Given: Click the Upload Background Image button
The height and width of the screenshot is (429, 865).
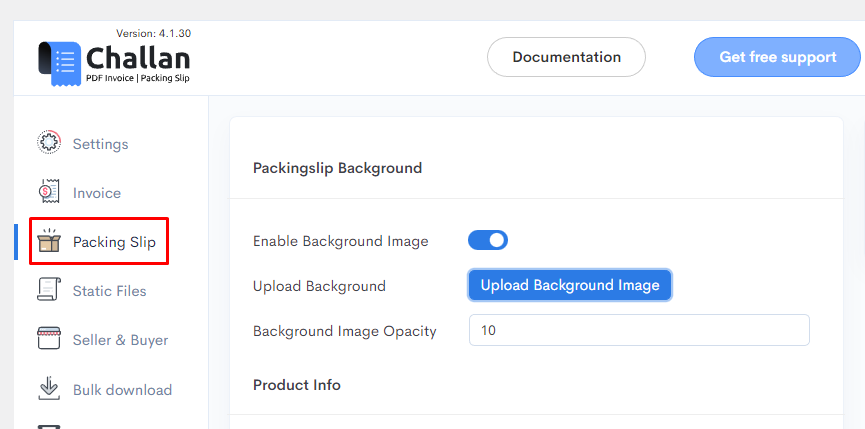Looking at the screenshot, I should pos(570,285).
